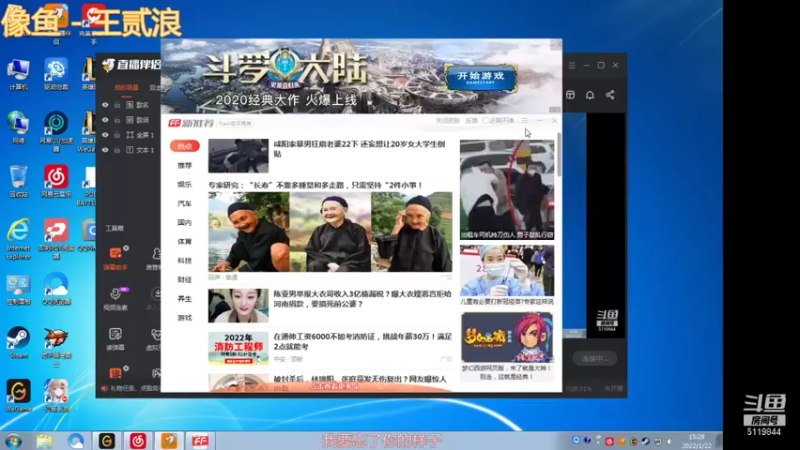Toggle visibility of the second source layer
This screenshot has width=800, height=450.
[105, 120]
